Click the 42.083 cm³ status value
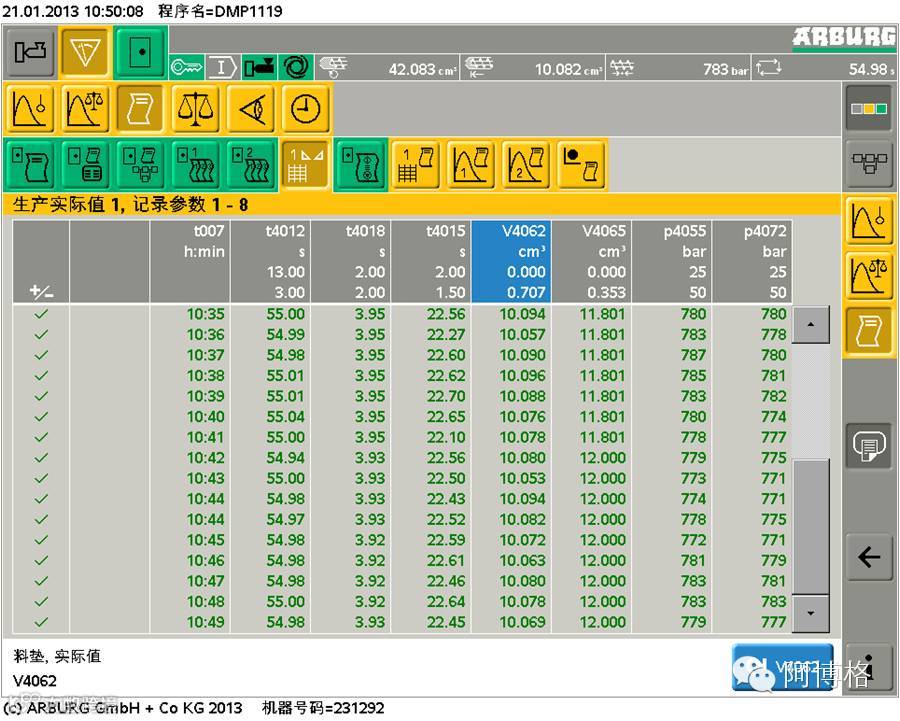This screenshot has width=900, height=721. pyautogui.click(x=422, y=69)
